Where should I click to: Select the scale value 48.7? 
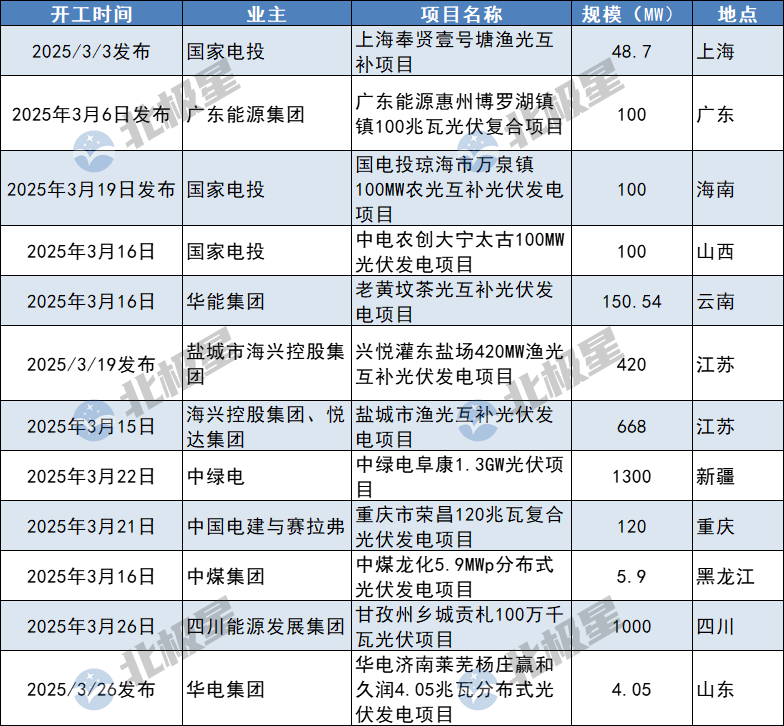pos(632,52)
